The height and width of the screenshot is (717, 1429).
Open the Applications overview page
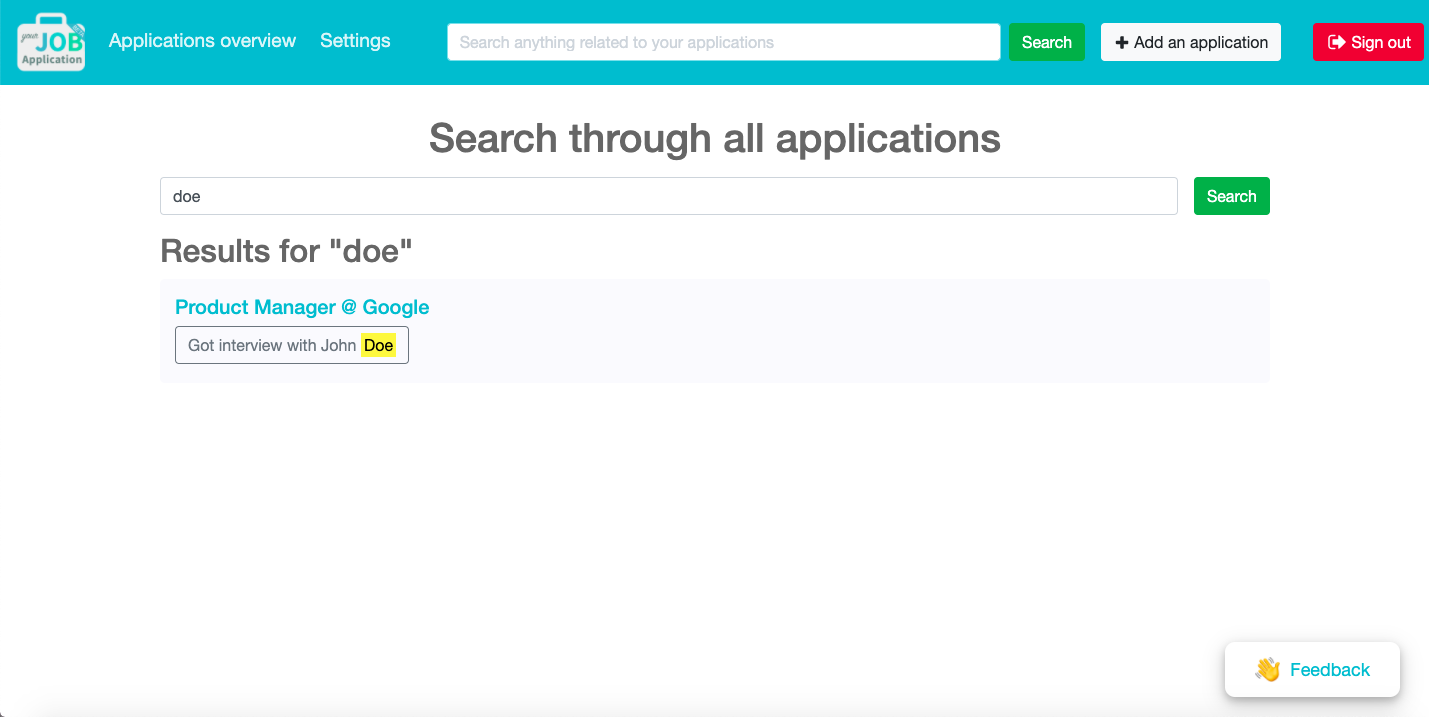tap(202, 40)
